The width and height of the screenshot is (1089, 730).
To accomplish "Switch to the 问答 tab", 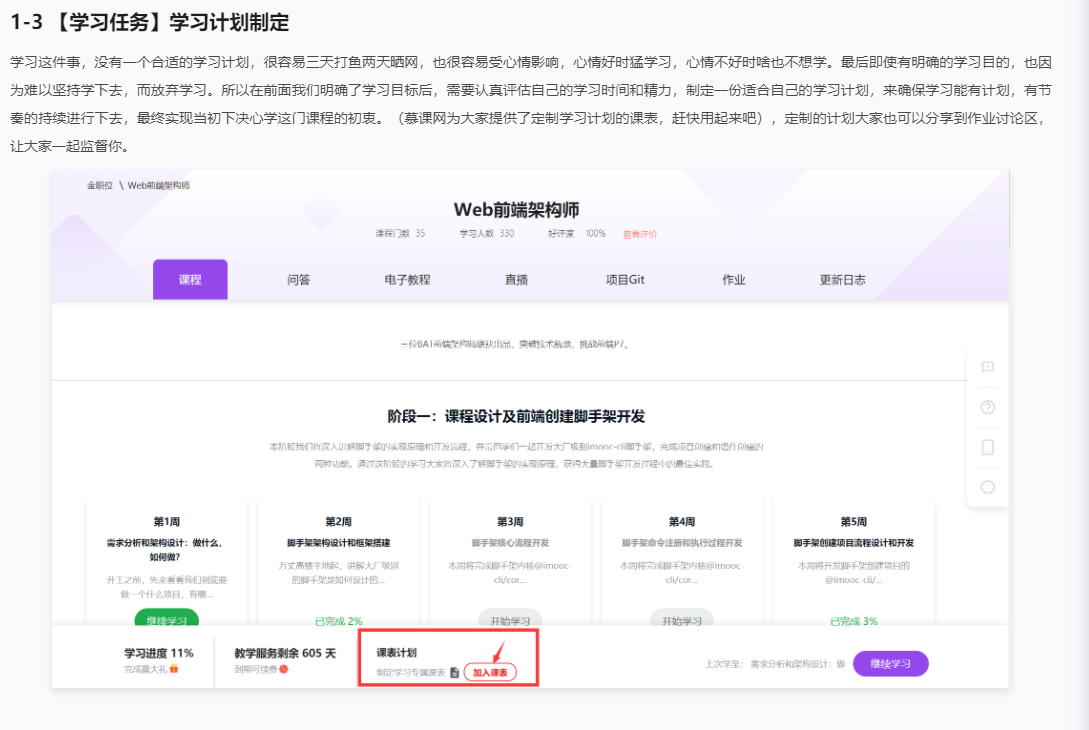I will (298, 280).
